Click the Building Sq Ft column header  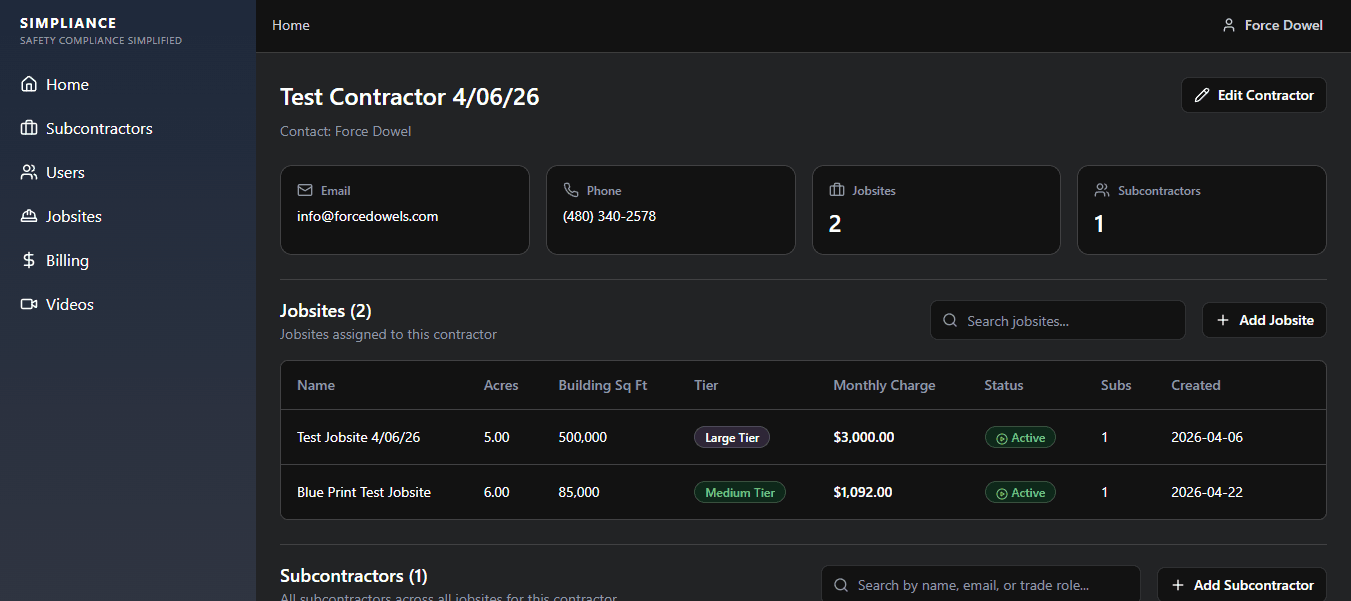603,385
